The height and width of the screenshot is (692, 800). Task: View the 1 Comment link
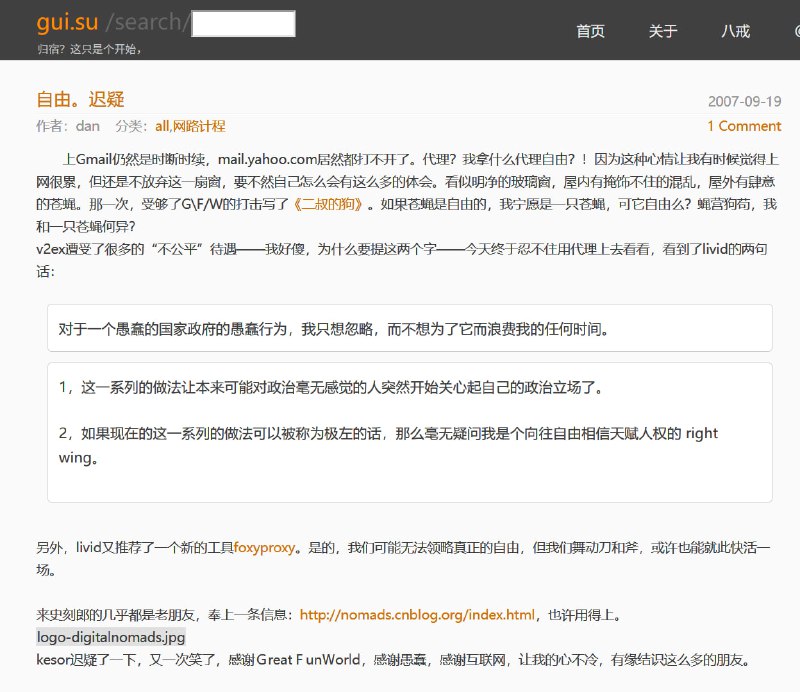coord(745,126)
